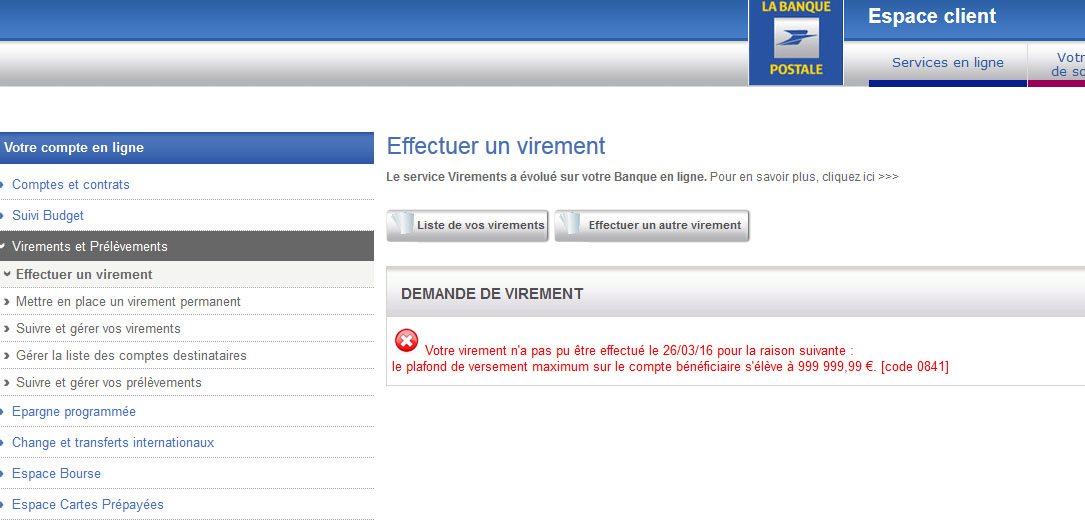1085x527 pixels.
Task: Open Suivre et gérer vos prélèvements
Action: 109,382
